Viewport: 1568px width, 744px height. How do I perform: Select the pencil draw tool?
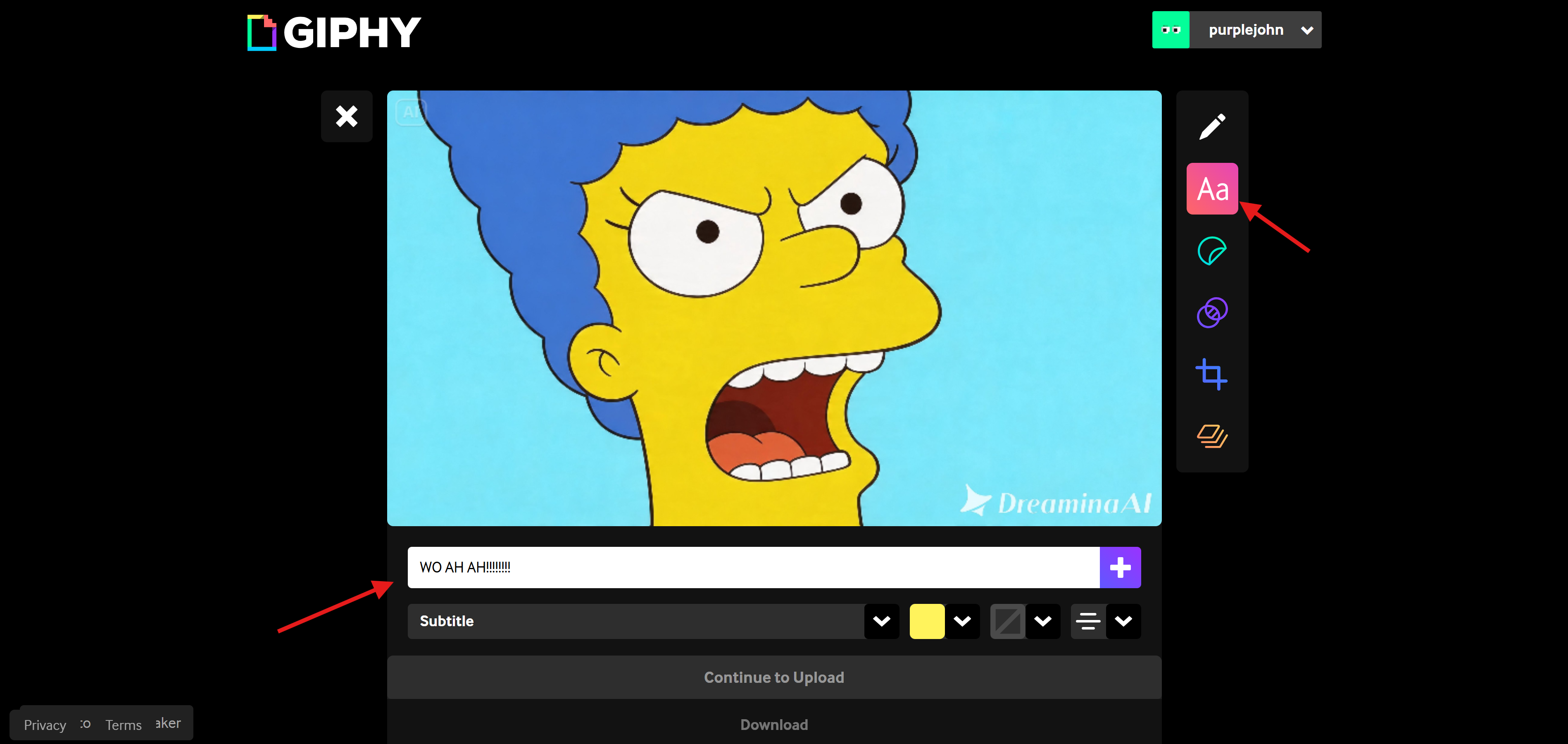tap(1212, 126)
